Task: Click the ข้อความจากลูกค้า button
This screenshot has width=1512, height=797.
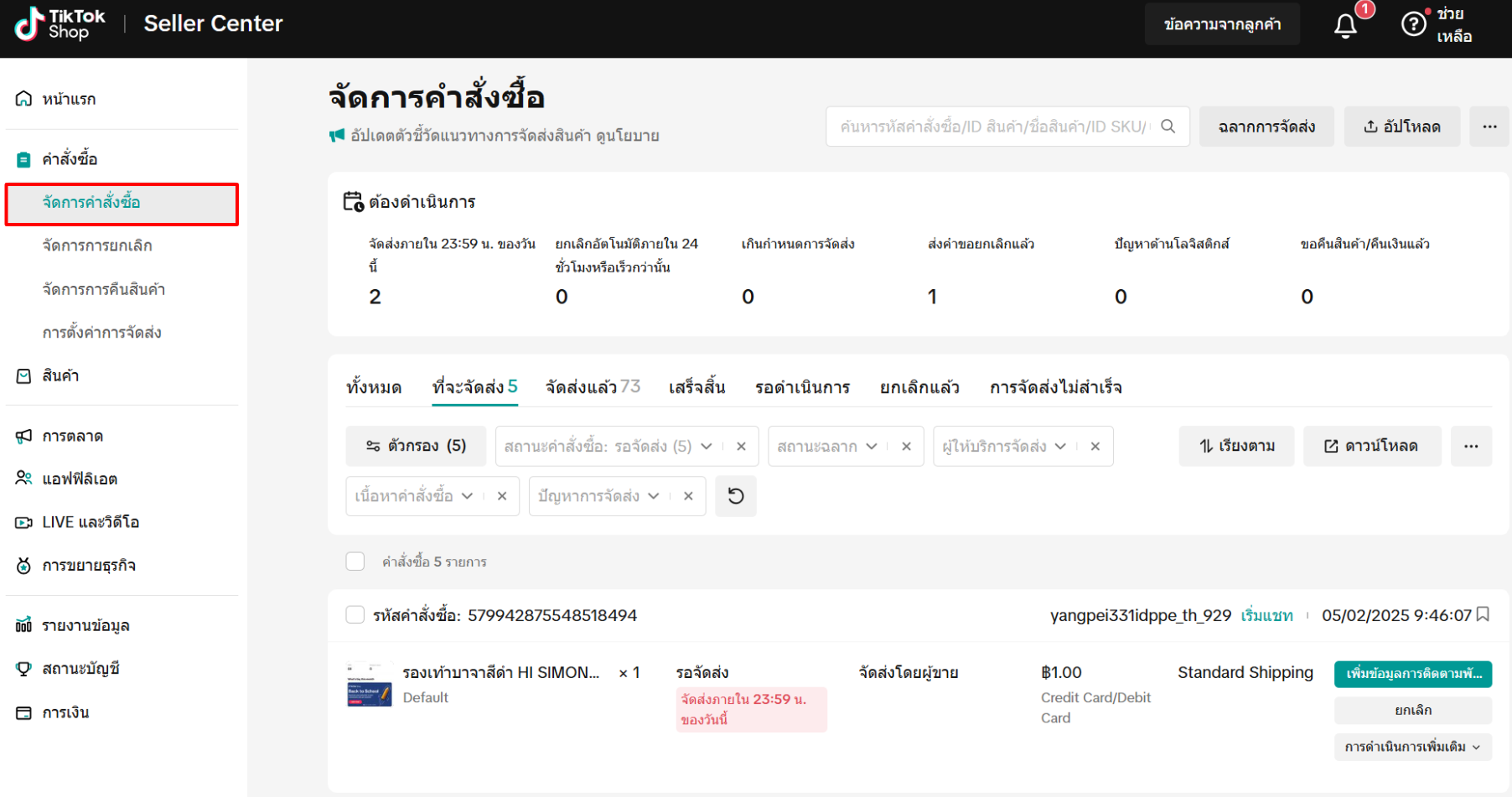Action: (1222, 24)
